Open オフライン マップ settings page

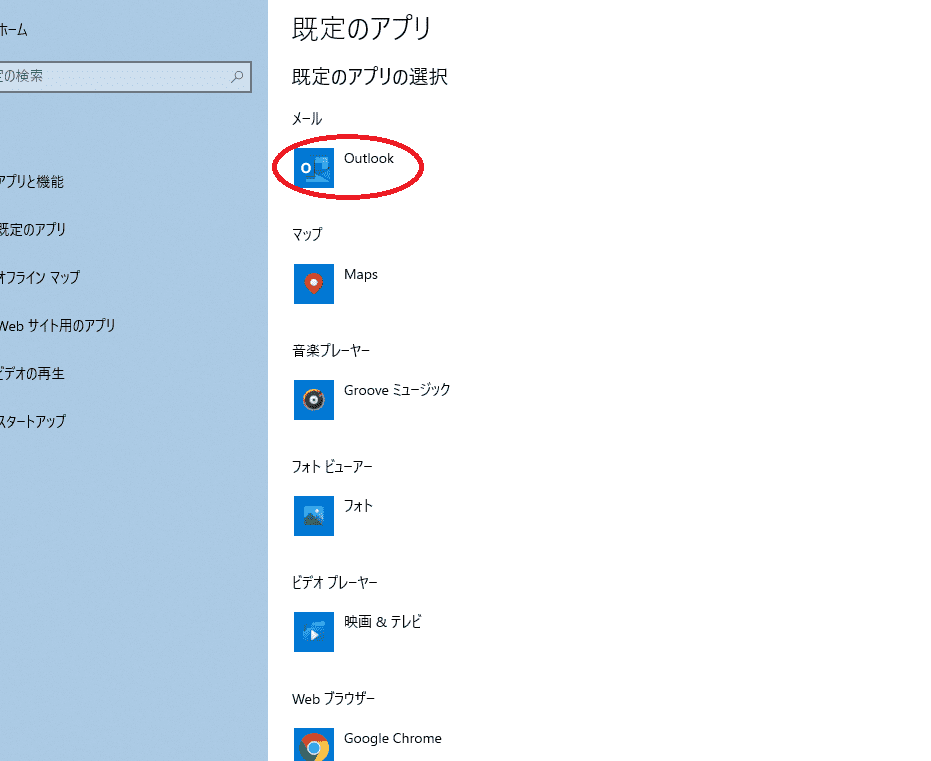click(40, 278)
